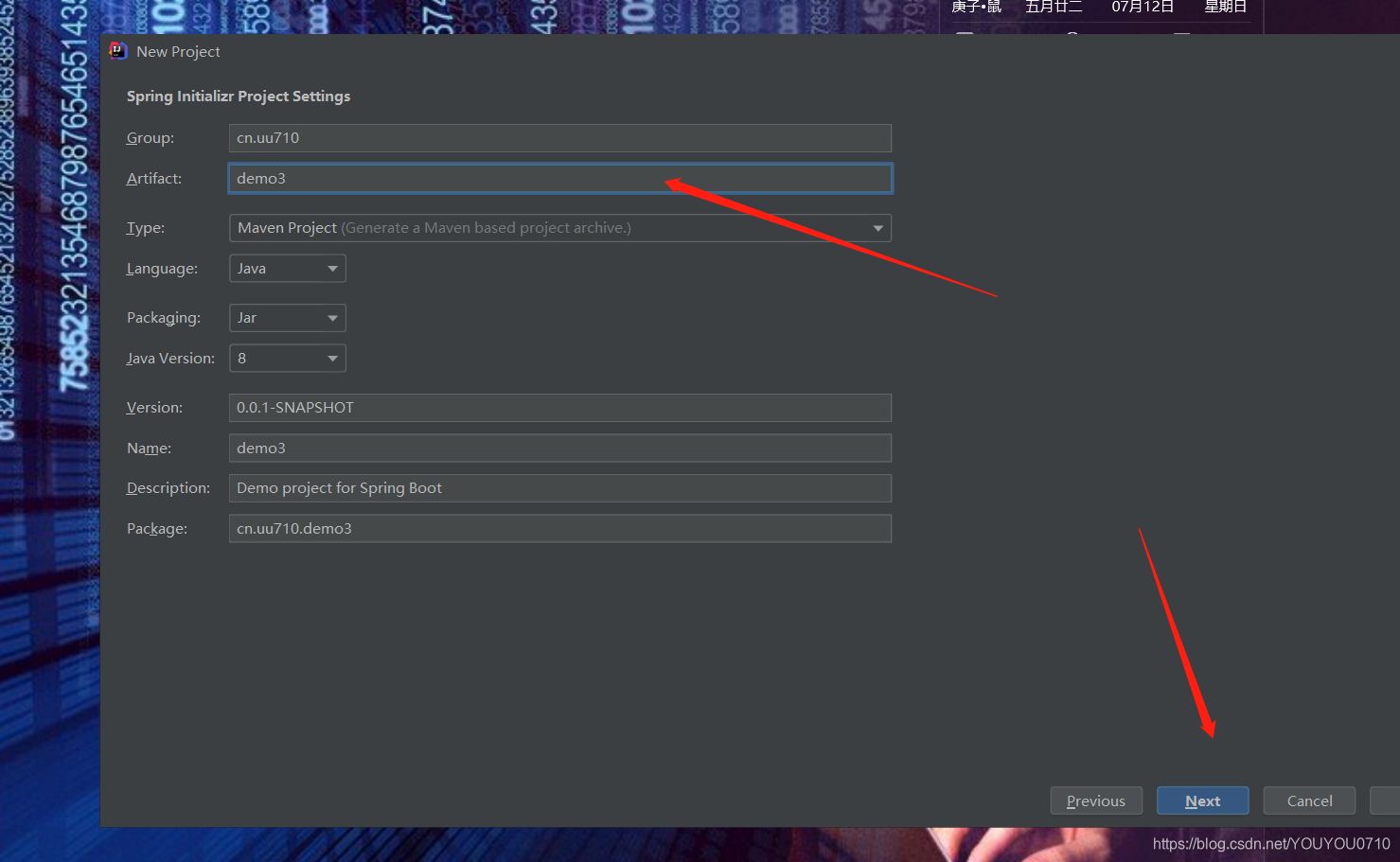Click the Version field with 0.0.1-SNAPSHOT
Screen dimensions: 1400x862
559,408
